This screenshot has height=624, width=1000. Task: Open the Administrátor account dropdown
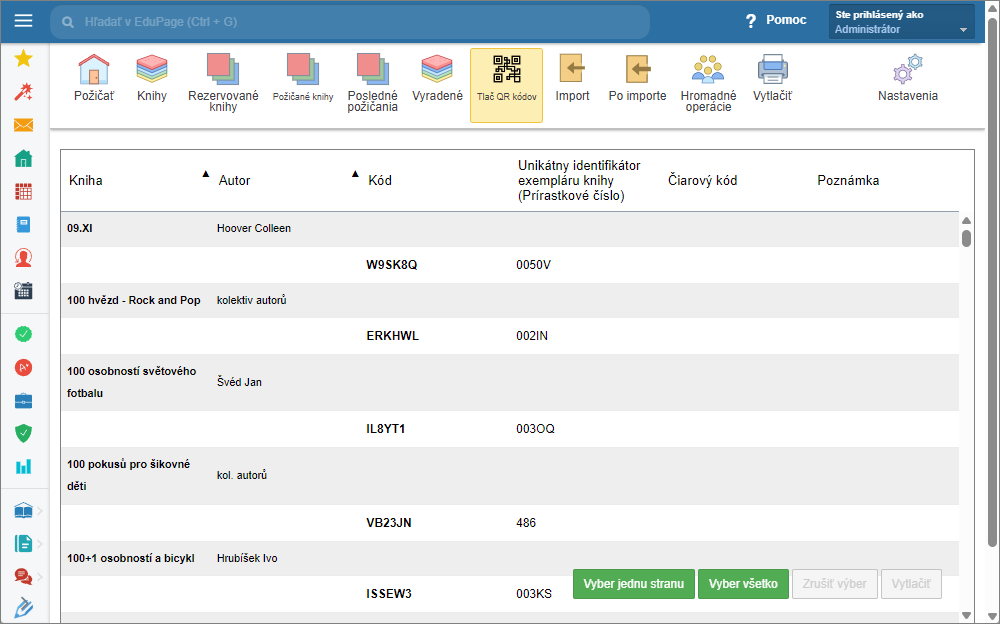(x=902, y=22)
